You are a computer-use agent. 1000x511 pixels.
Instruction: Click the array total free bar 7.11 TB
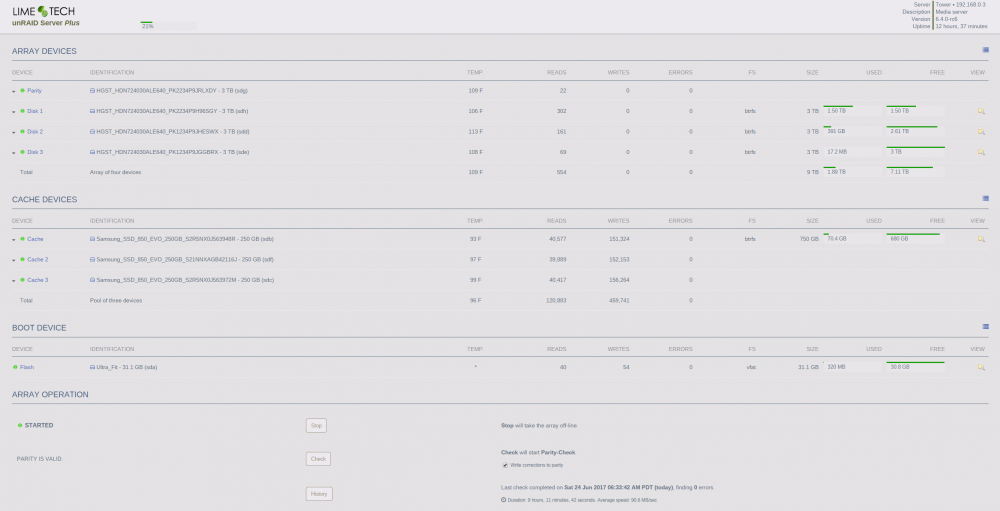(915, 172)
